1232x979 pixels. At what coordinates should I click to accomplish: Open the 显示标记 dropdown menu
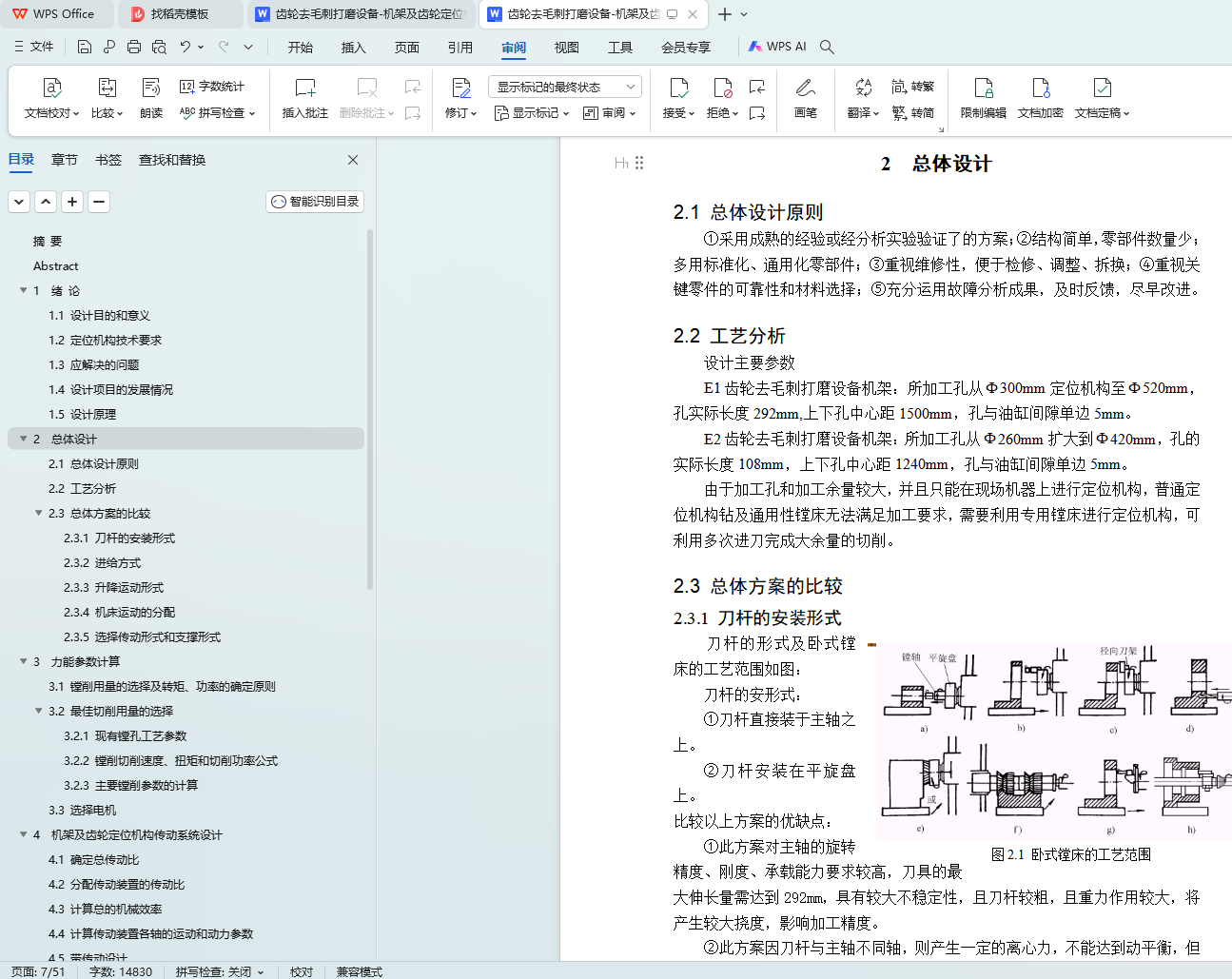pos(532,113)
